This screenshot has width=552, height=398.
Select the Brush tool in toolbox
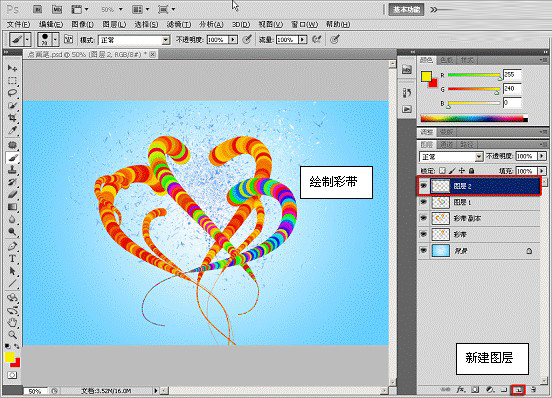(12, 157)
